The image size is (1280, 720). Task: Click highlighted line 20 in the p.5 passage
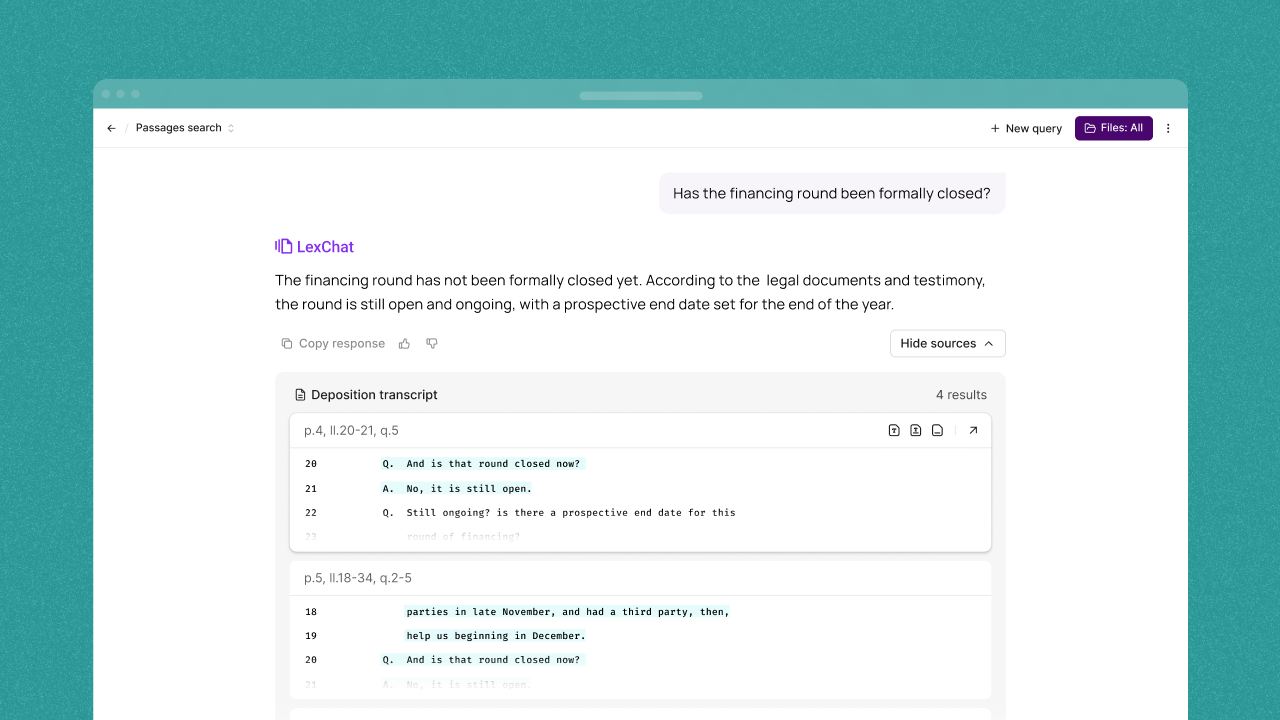[x=482, y=659]
